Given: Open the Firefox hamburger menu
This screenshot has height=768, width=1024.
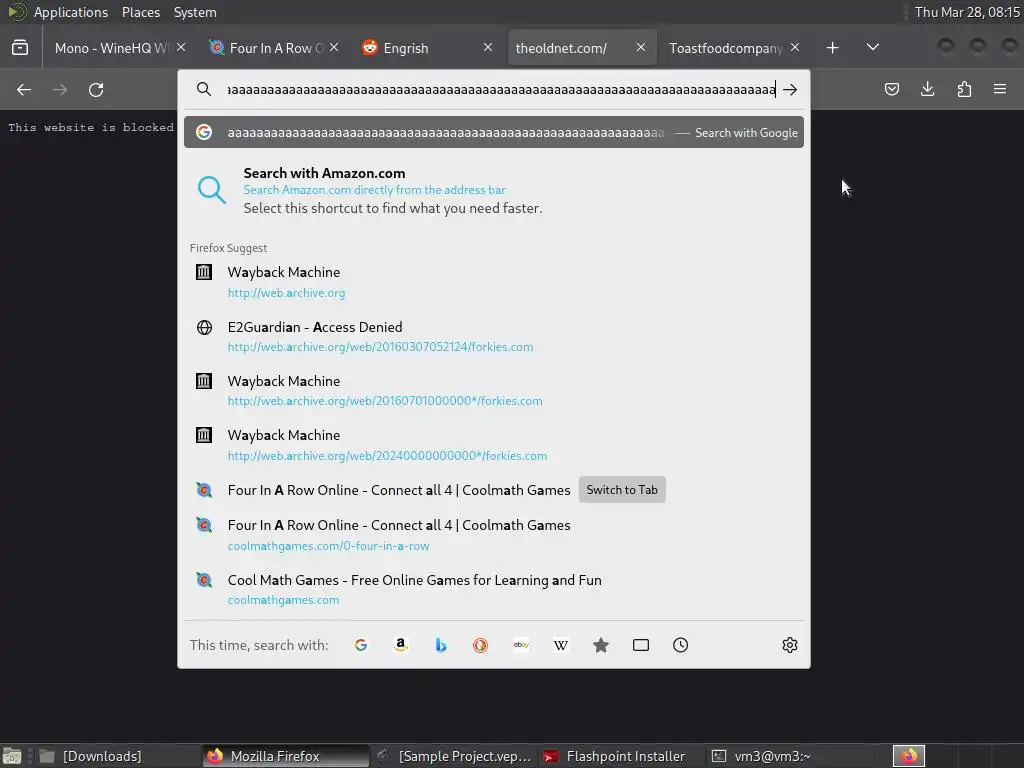Looking at the screenshot, I should [x=1000, y=89].
